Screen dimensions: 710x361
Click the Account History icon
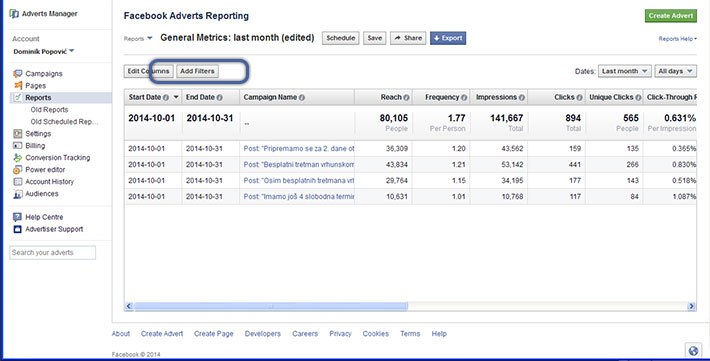[x=18, y=182]
